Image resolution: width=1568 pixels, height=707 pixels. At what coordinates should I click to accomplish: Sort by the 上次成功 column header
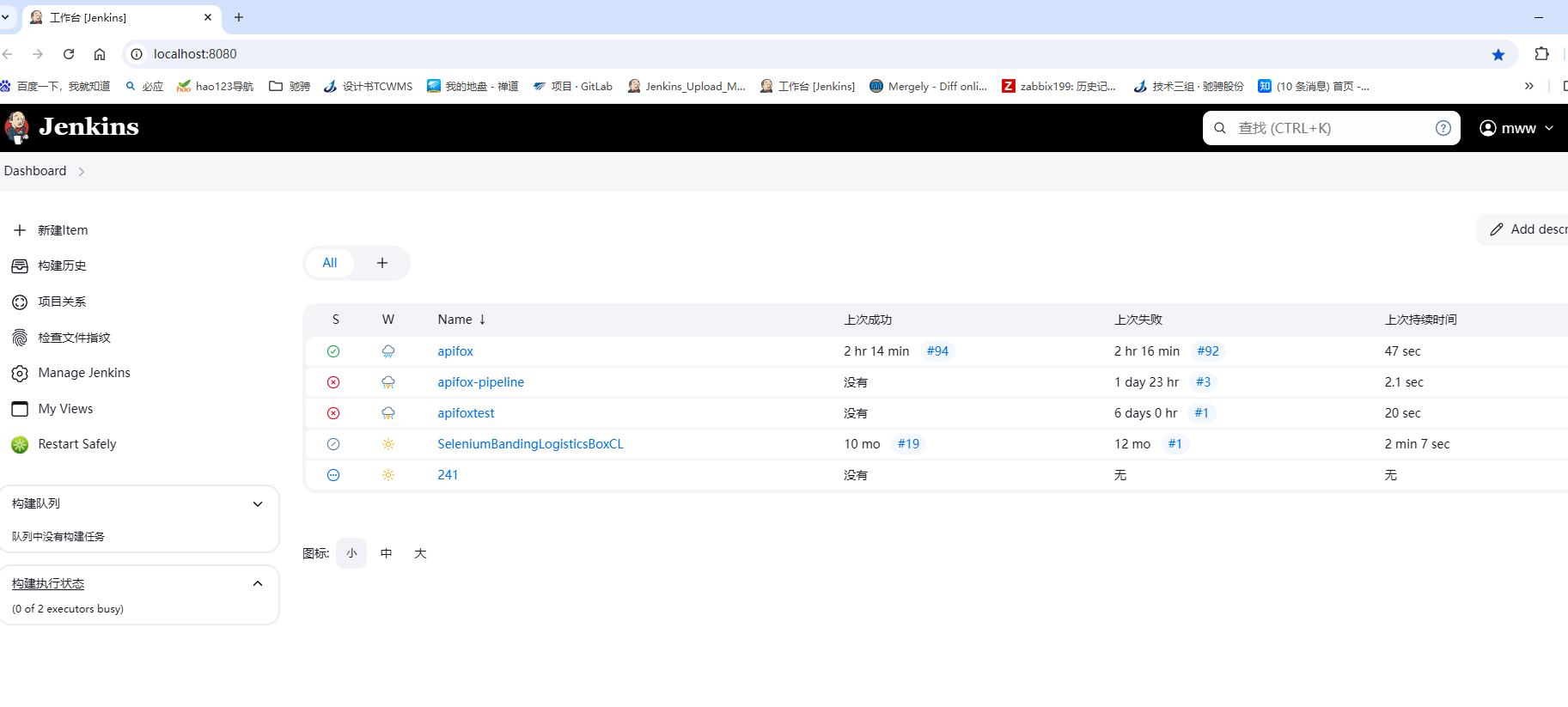pyautogui.click(x=868, y=320)
